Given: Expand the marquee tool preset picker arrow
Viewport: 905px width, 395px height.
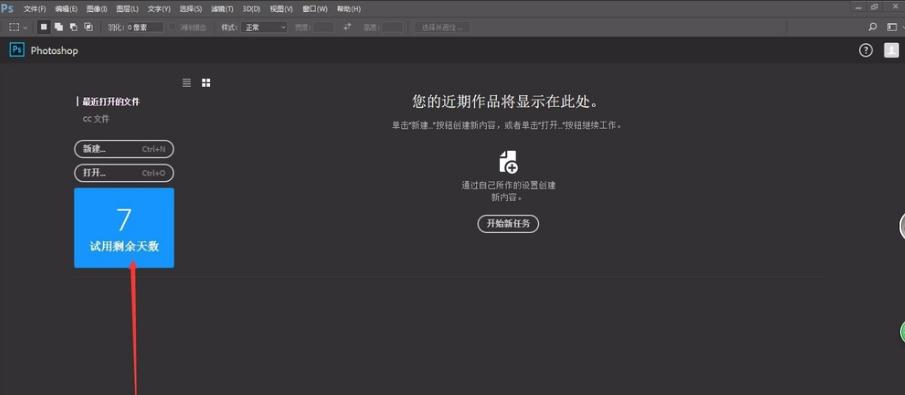Looking at the screenshot, I should click(x=25, y=28).
